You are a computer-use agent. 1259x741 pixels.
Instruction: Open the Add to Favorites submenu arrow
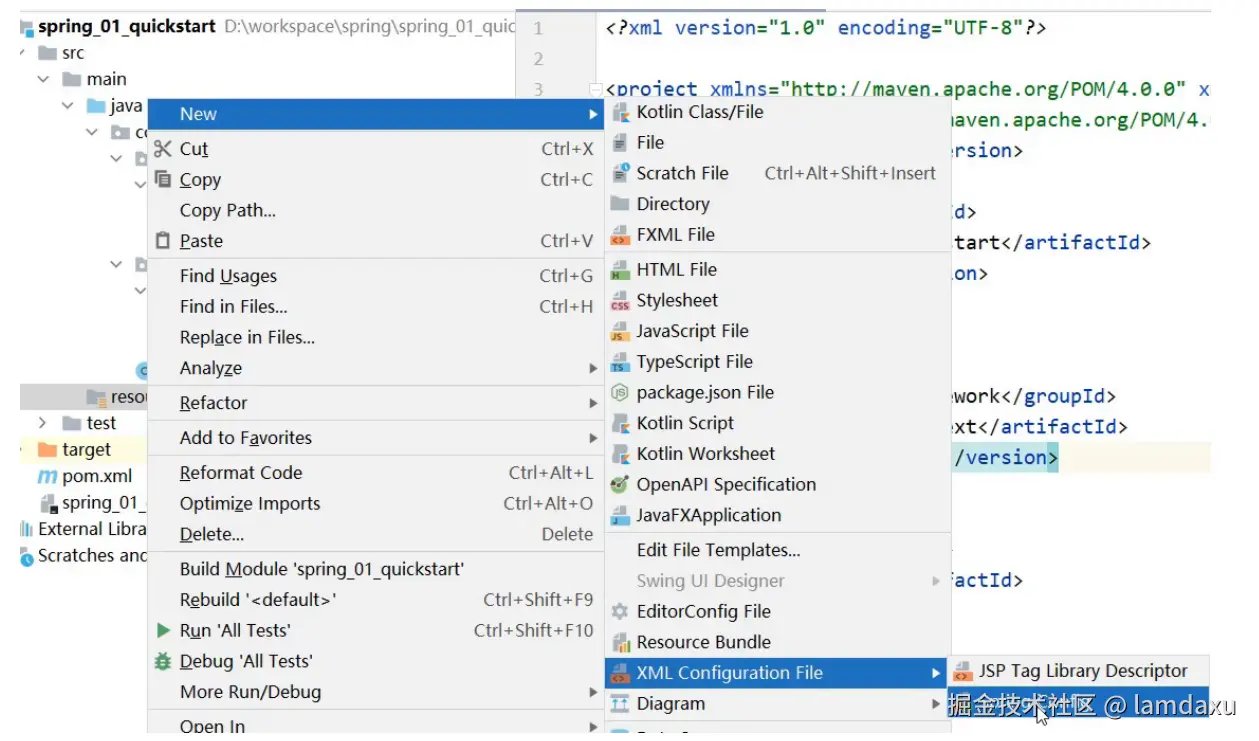pos(594,439)
